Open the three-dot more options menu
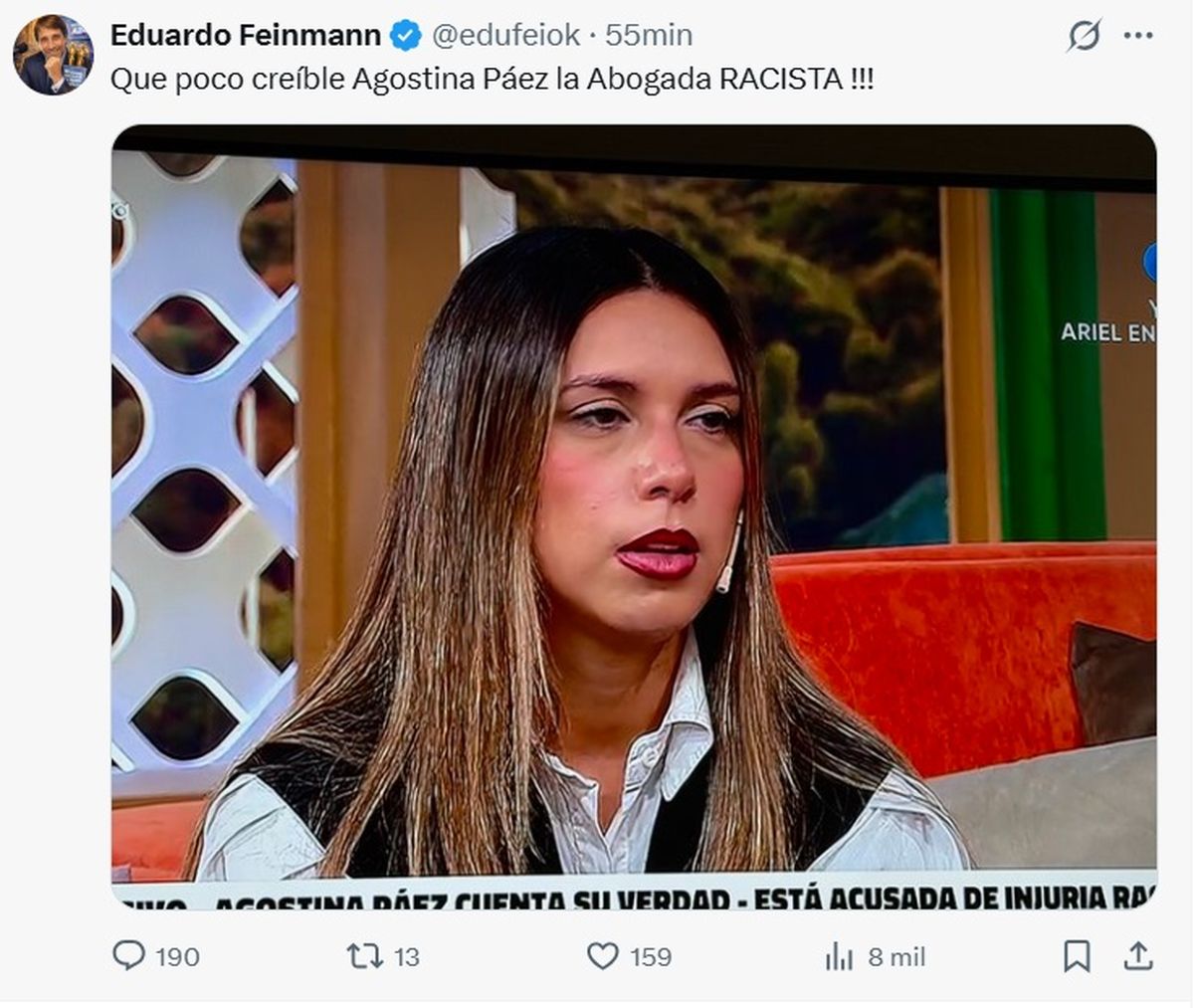Viewport: 1194px width, 1008px height. (x=1138, y=36)
